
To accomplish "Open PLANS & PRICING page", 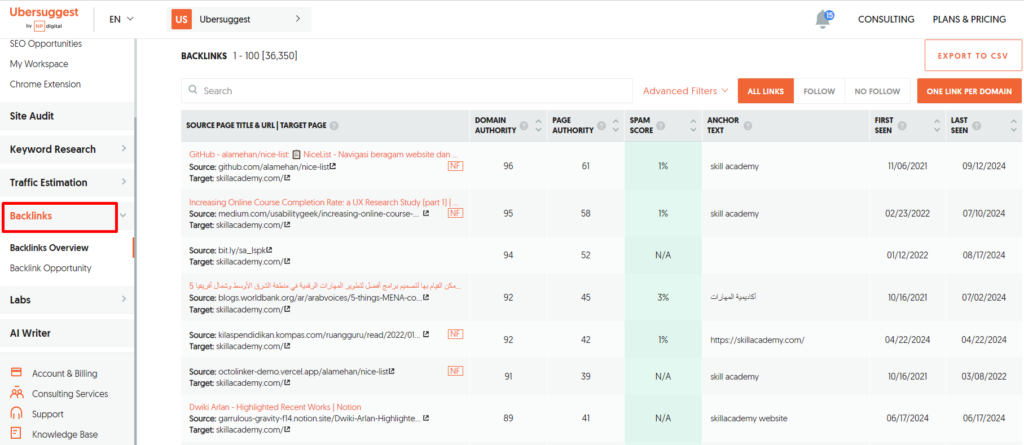I will [969, 20].
